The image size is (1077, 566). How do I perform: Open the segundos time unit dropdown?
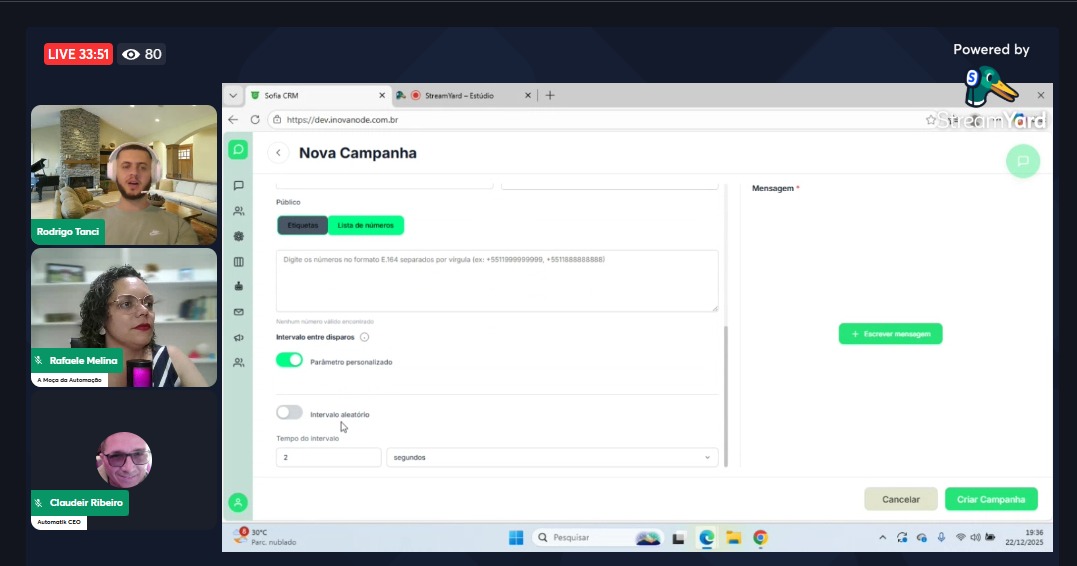(552, 457)
